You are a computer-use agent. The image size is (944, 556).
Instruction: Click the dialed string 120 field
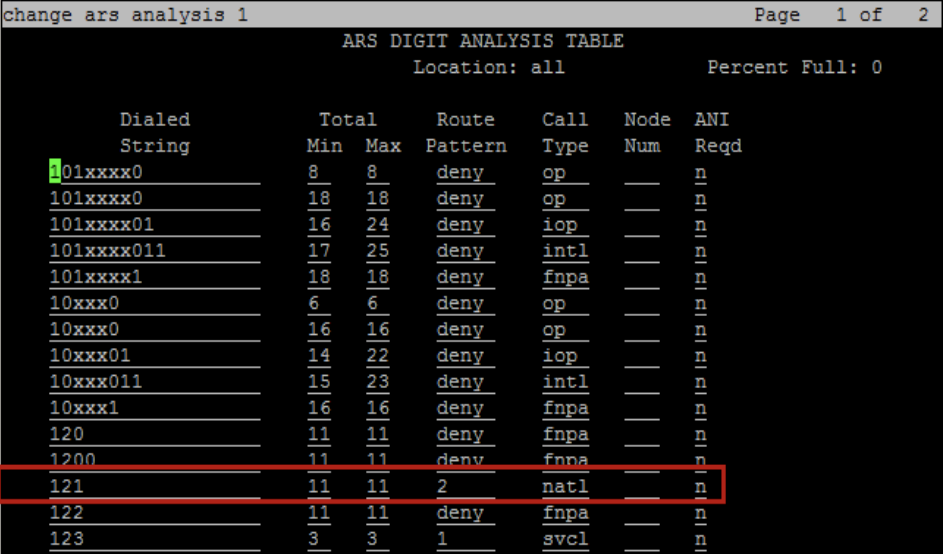point(155,434)
